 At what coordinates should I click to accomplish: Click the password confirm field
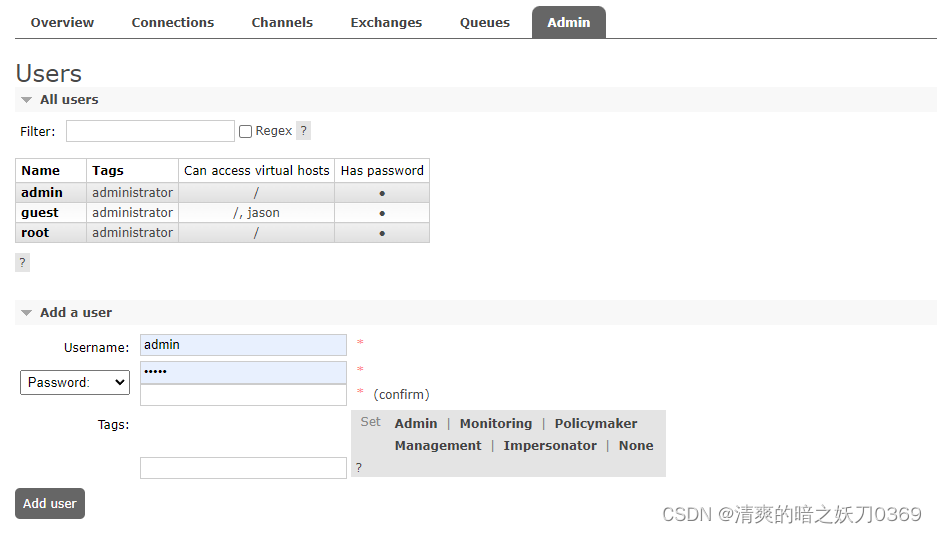pos(243,395)
